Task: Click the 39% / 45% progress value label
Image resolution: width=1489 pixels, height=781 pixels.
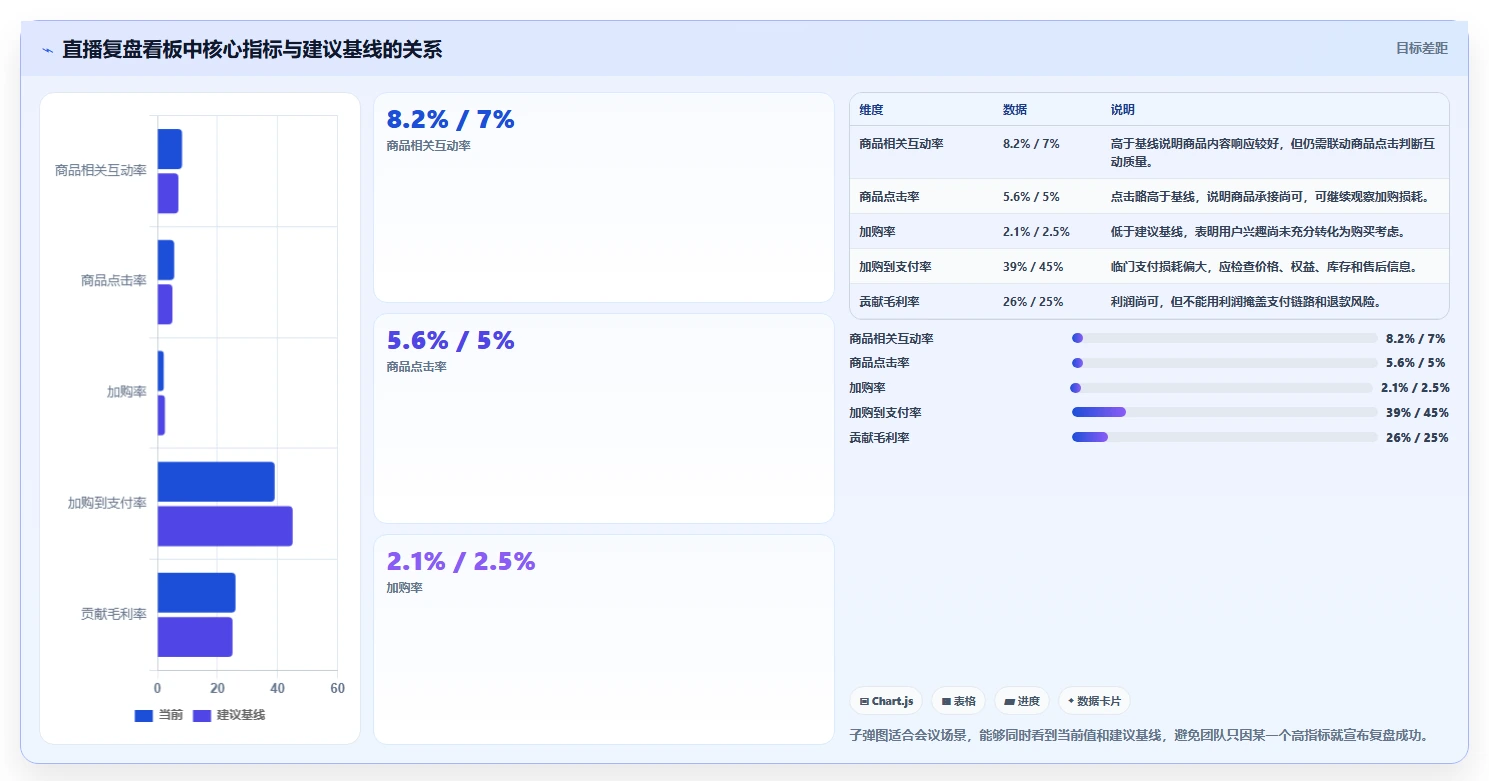Action: pos(1417,413)
